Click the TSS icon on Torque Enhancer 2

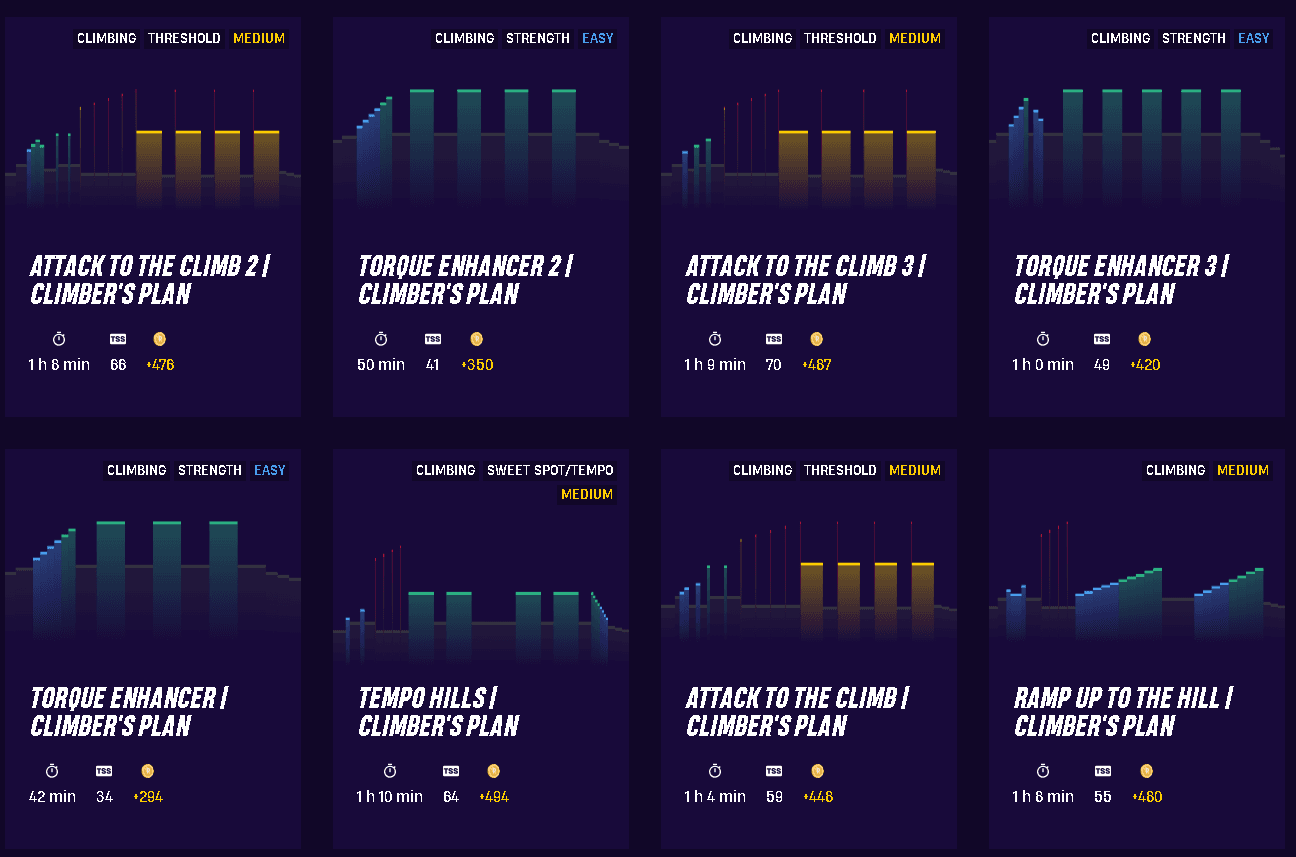tap(433, 339)
